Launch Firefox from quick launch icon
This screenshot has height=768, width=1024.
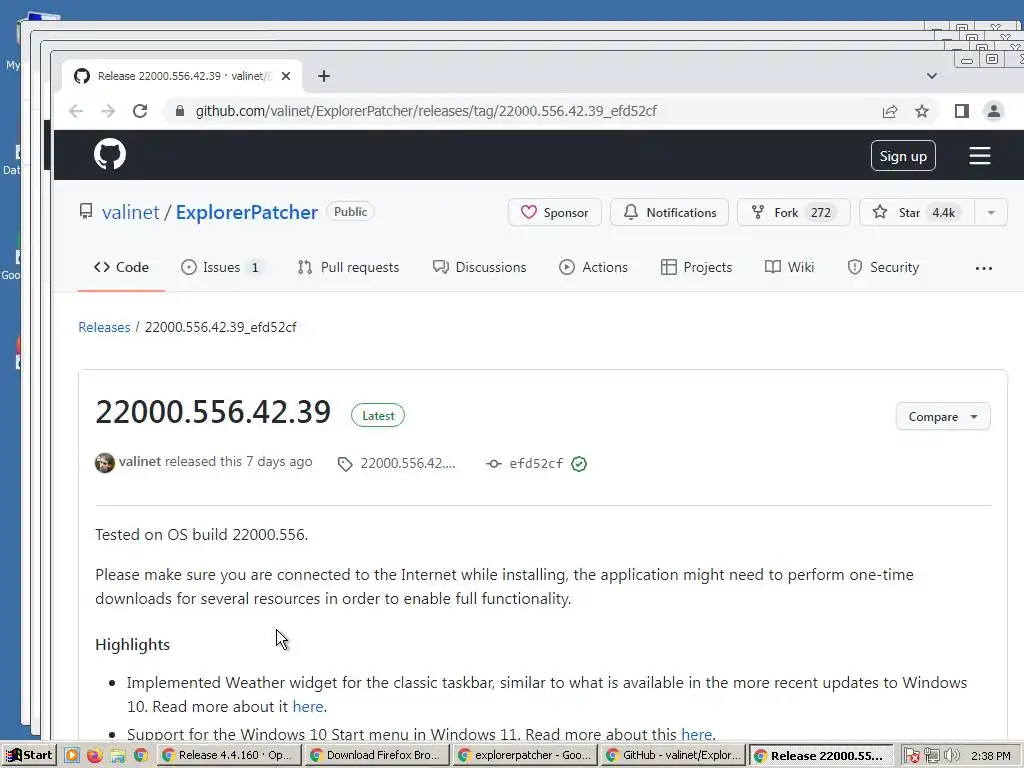[95, 756]
